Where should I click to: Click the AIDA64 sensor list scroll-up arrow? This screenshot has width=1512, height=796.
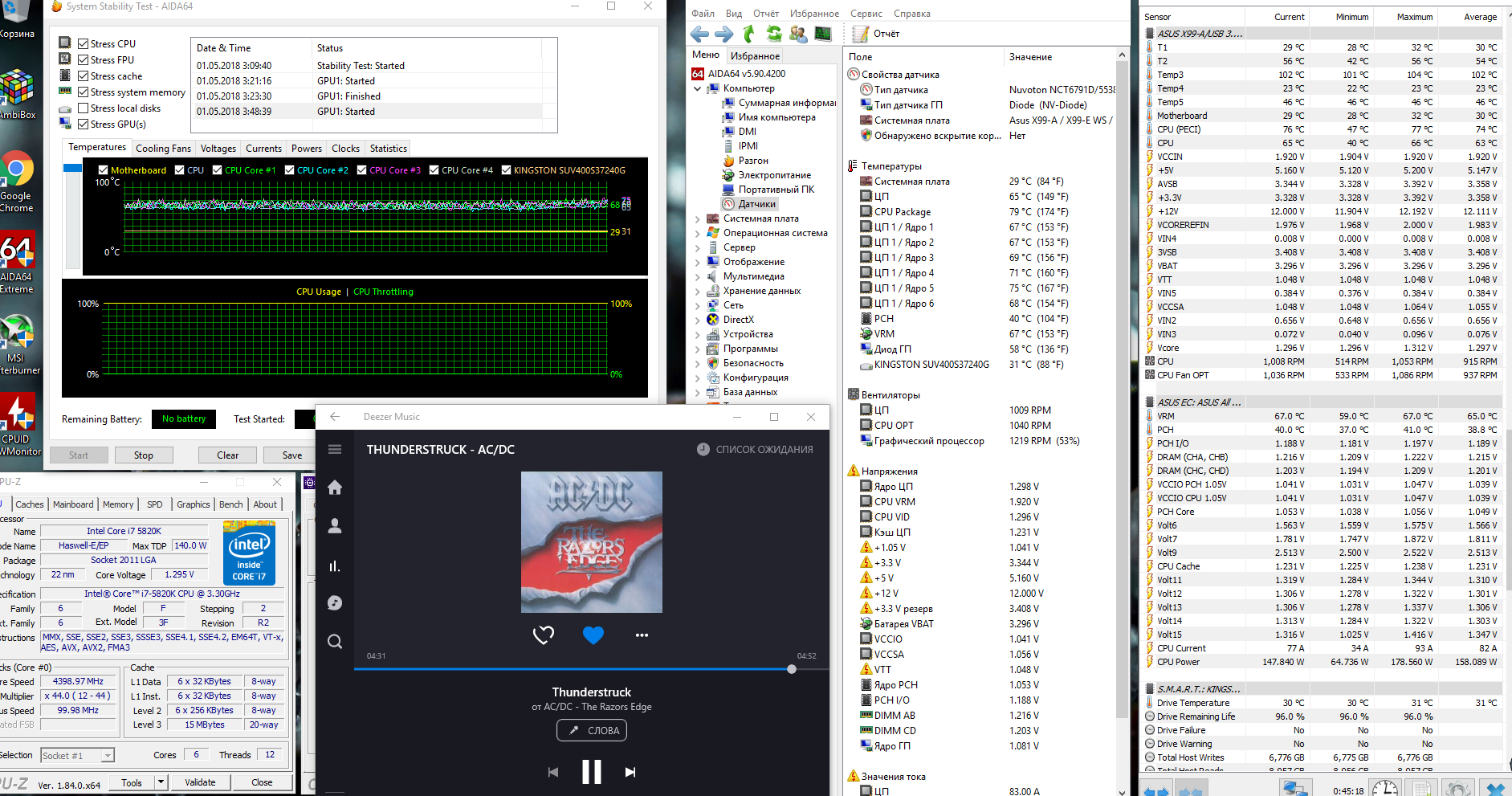pos(1122,55)
